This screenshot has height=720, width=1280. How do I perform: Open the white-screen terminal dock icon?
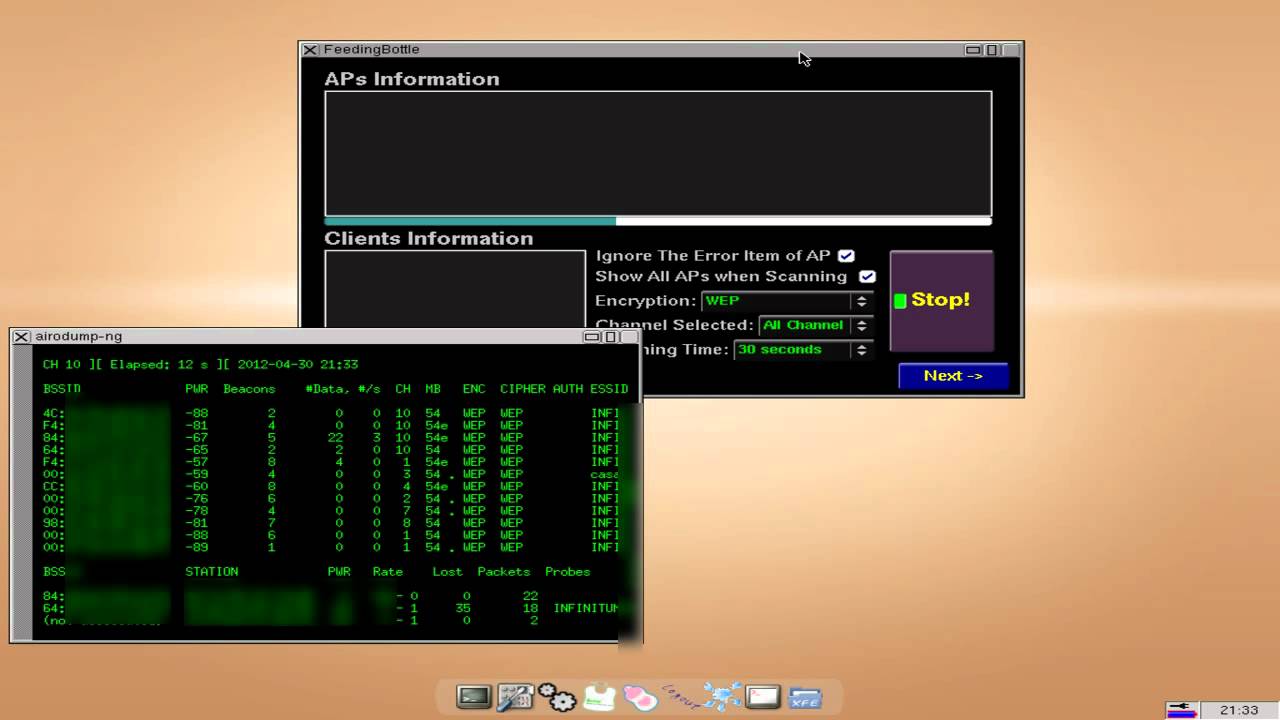(x=762, y=697)
